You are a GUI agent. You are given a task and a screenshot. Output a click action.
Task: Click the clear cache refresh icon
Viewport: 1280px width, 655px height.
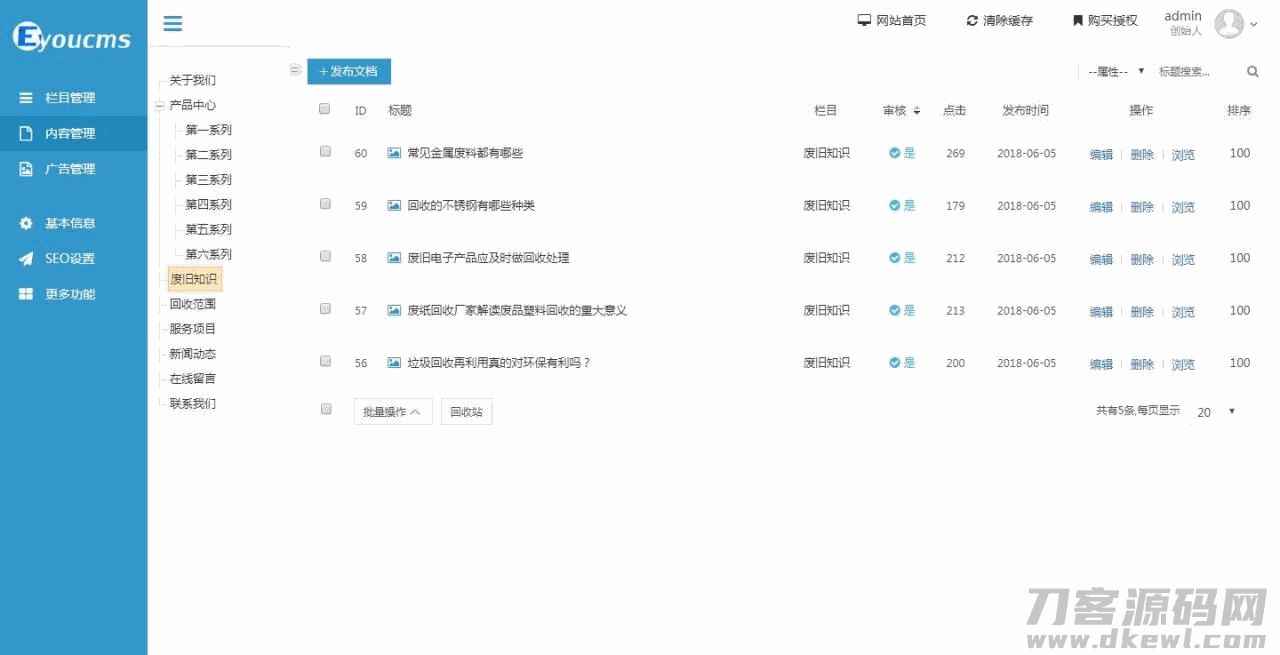click(x=972, y=21)
